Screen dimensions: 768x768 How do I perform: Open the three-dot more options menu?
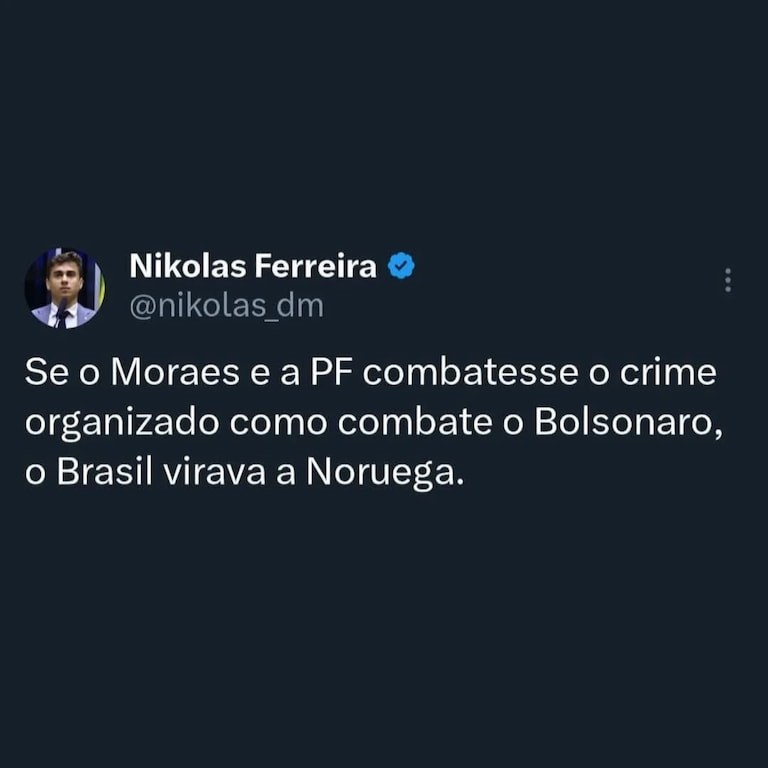pos(727,281)
